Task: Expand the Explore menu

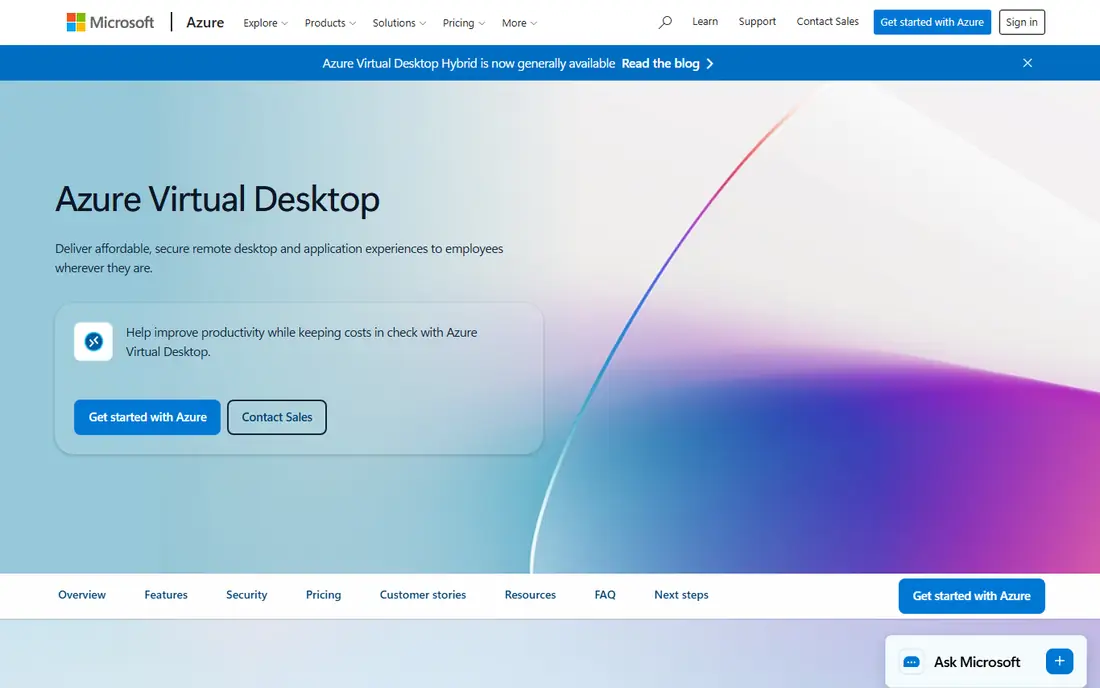Action: tap(265, 23)
